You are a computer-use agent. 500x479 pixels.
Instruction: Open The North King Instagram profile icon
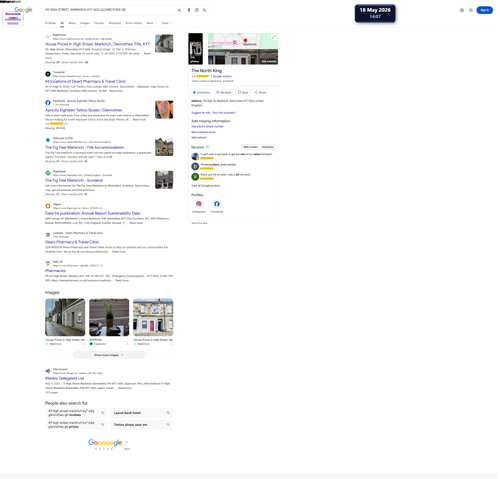200,205
